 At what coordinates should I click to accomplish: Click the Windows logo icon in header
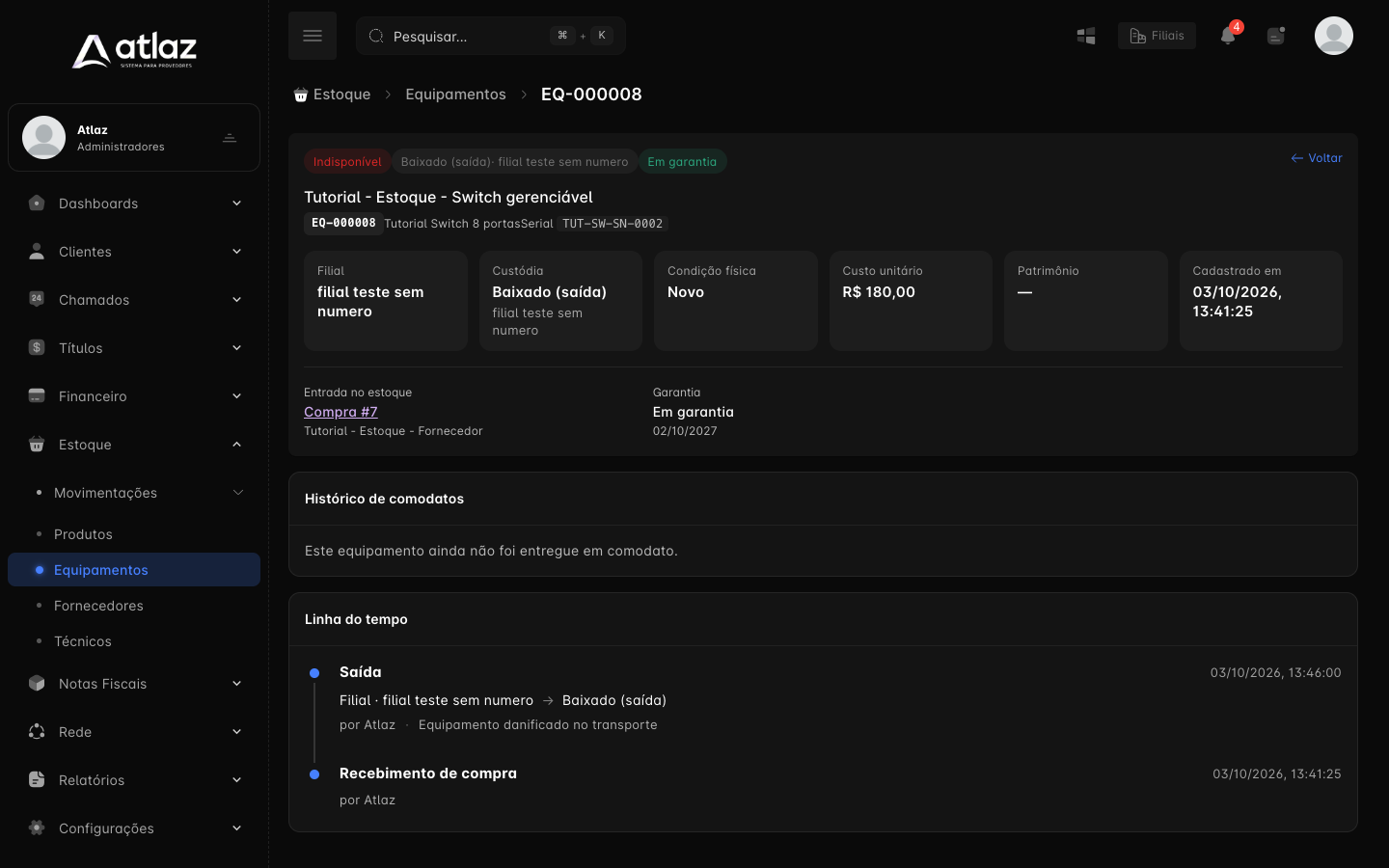1086,36
